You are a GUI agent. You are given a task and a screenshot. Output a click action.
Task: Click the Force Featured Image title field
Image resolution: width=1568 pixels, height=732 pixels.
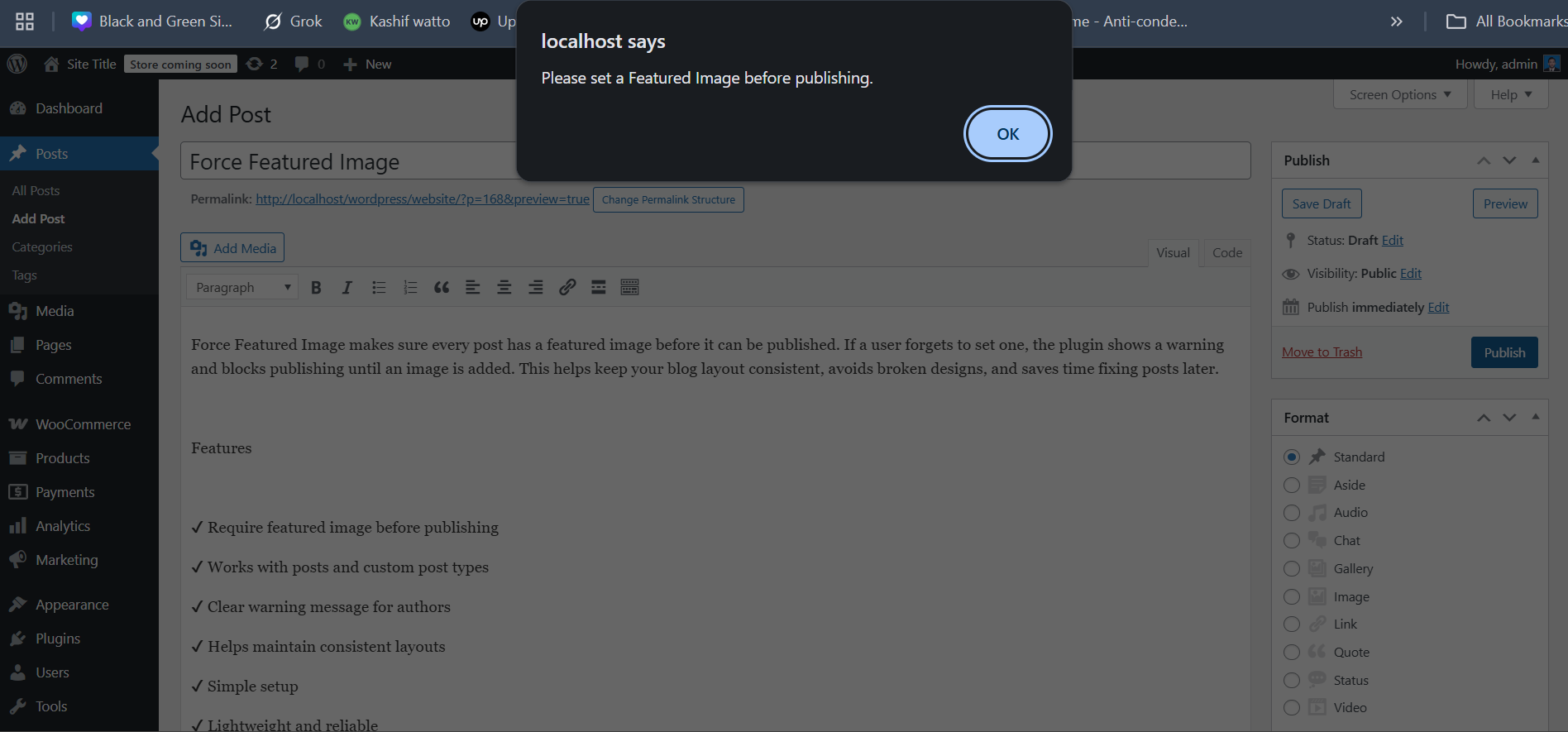coord(347,162)
